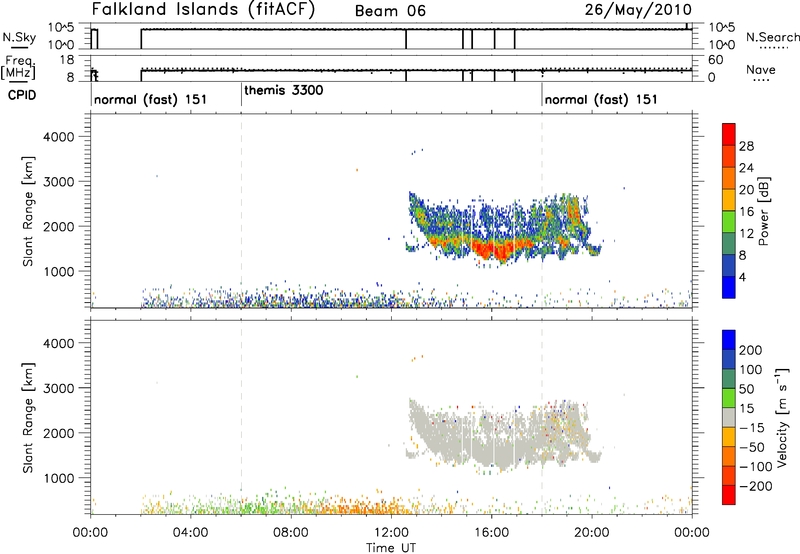Click the 'CPID' label

(x=22, y=95)
